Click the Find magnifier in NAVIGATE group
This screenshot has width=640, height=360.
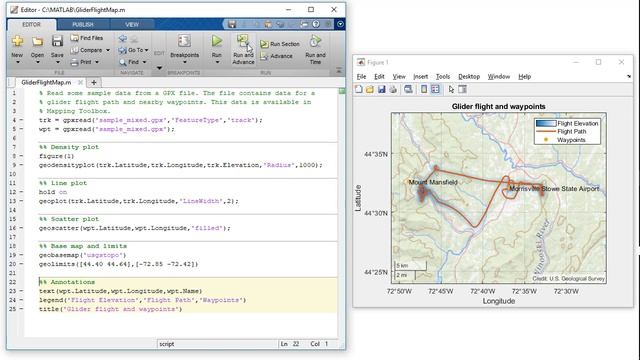[123, 62]
